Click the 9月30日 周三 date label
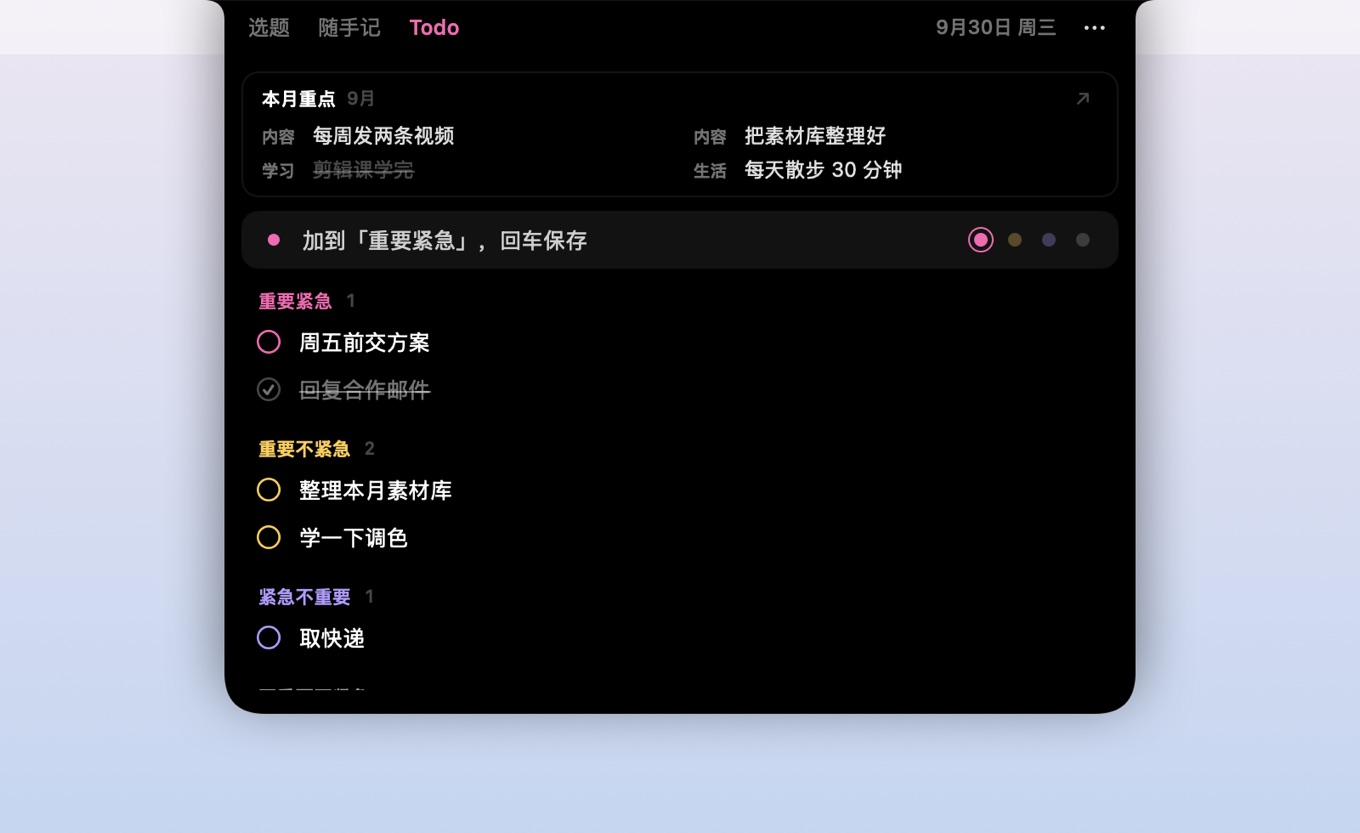Image resolution: width=1360 pixels, height=833 pixels. pos(996,28)
